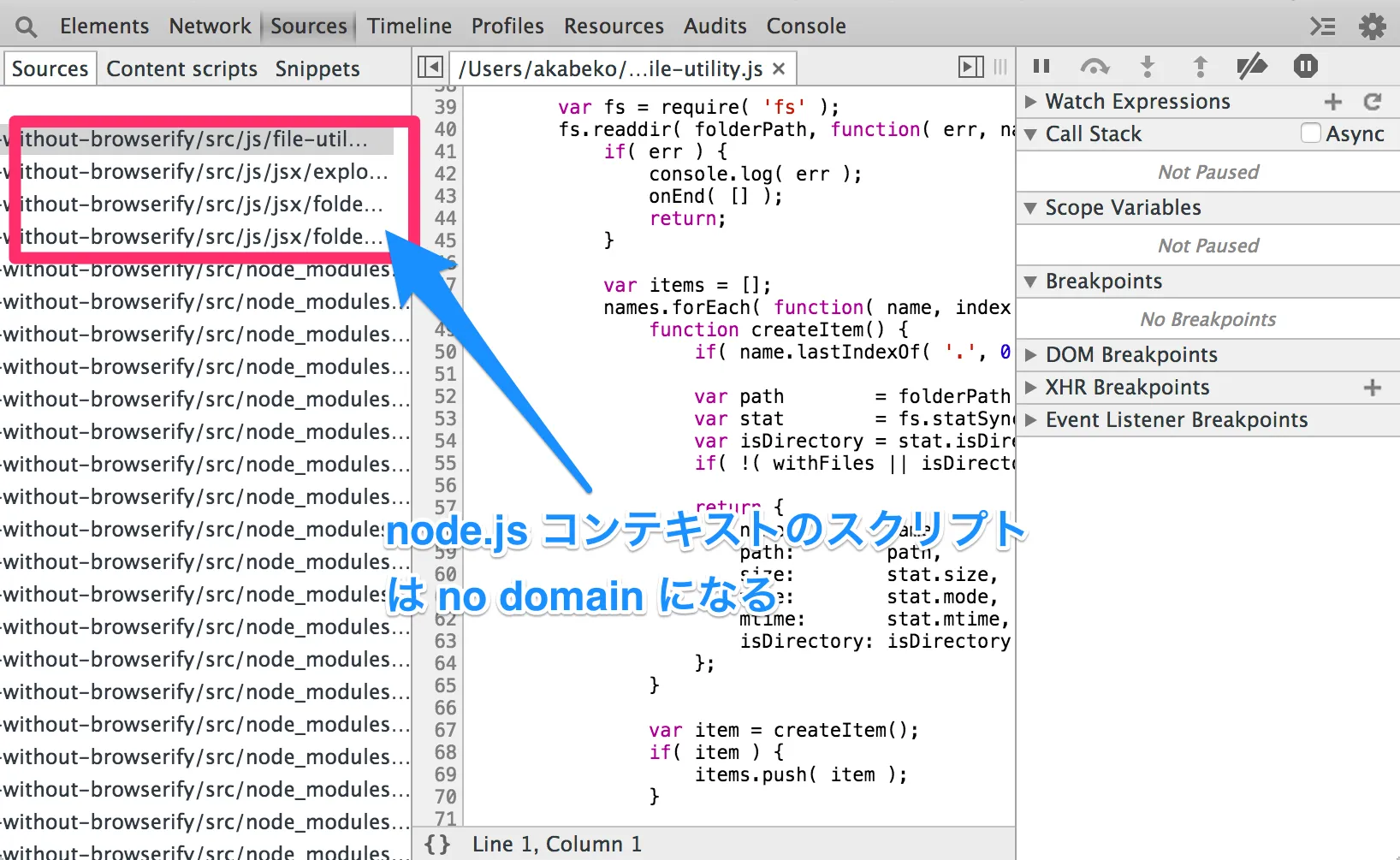This screenshot has width=1400, height=860.
Task: Pause script execution
Action: pyautogui.click(x=1041, y=67)
